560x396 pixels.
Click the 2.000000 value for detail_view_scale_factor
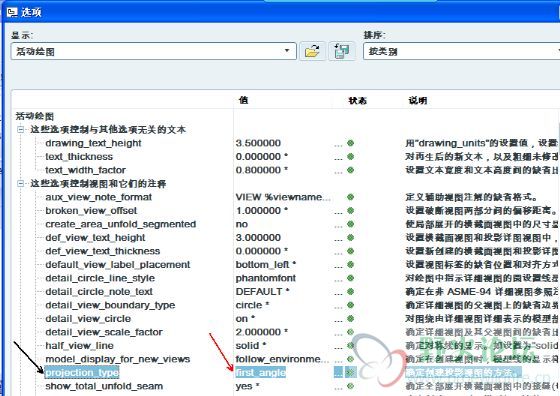coord(262,332)
